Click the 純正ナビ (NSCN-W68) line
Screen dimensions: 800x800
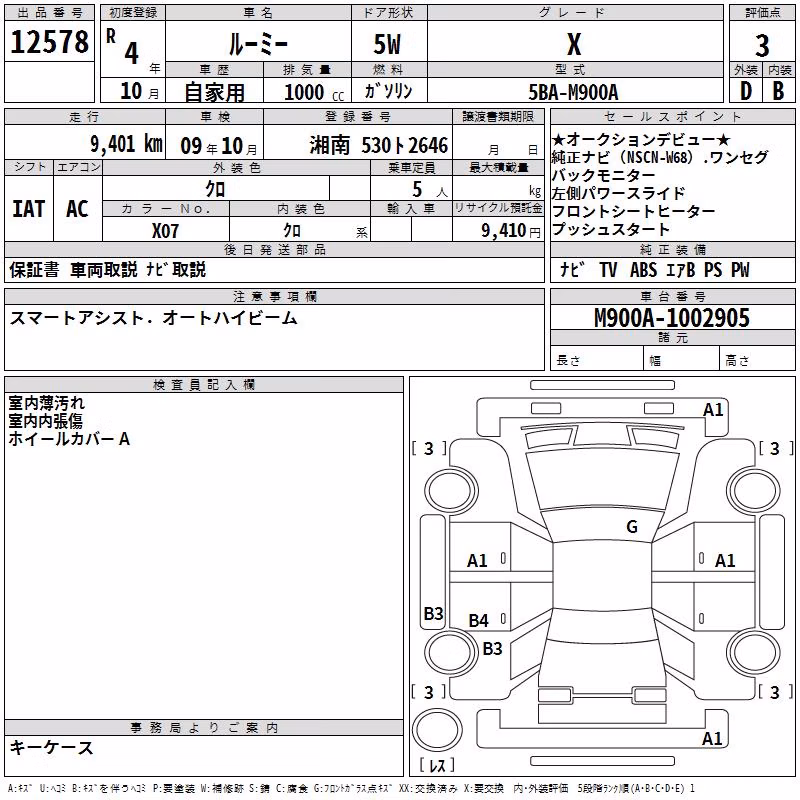click(x=659, y=157)
